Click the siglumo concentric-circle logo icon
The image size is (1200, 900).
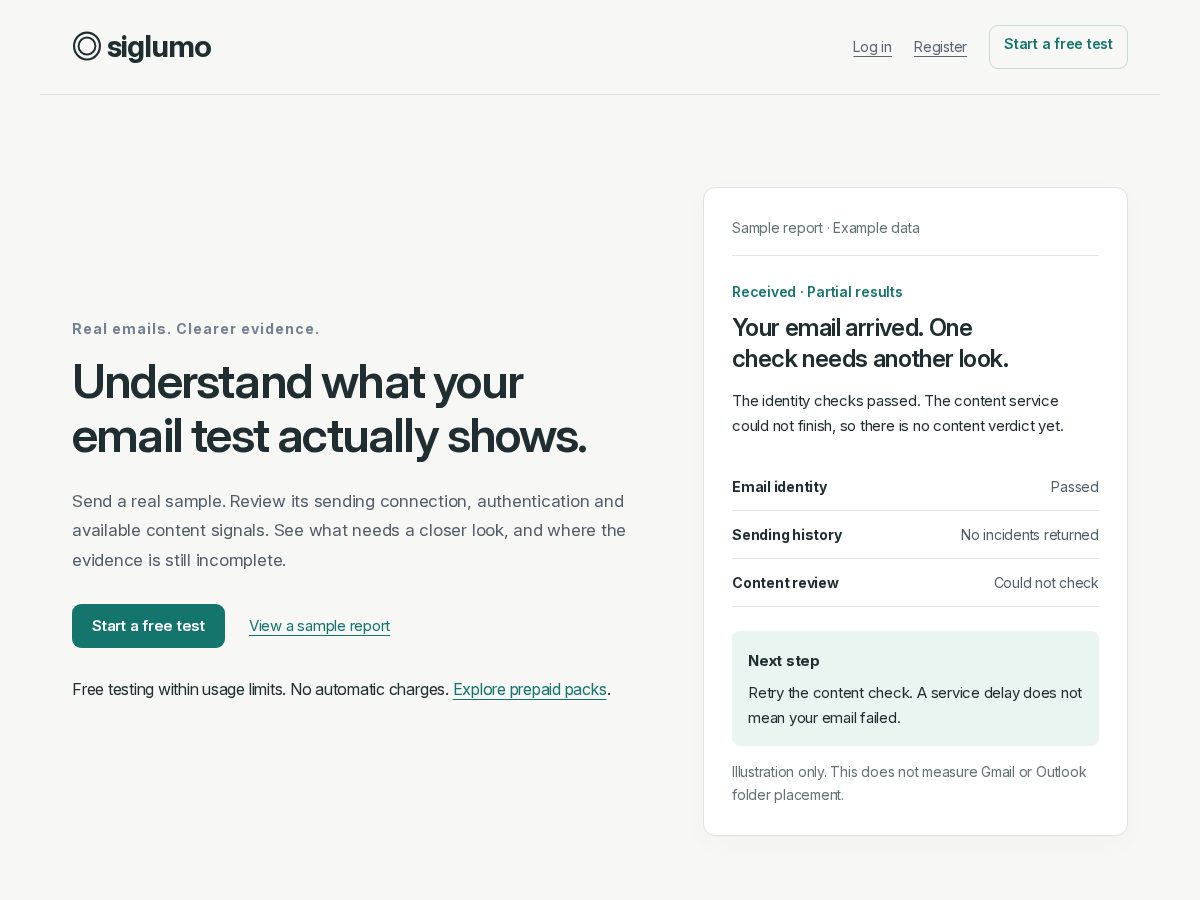87,46
